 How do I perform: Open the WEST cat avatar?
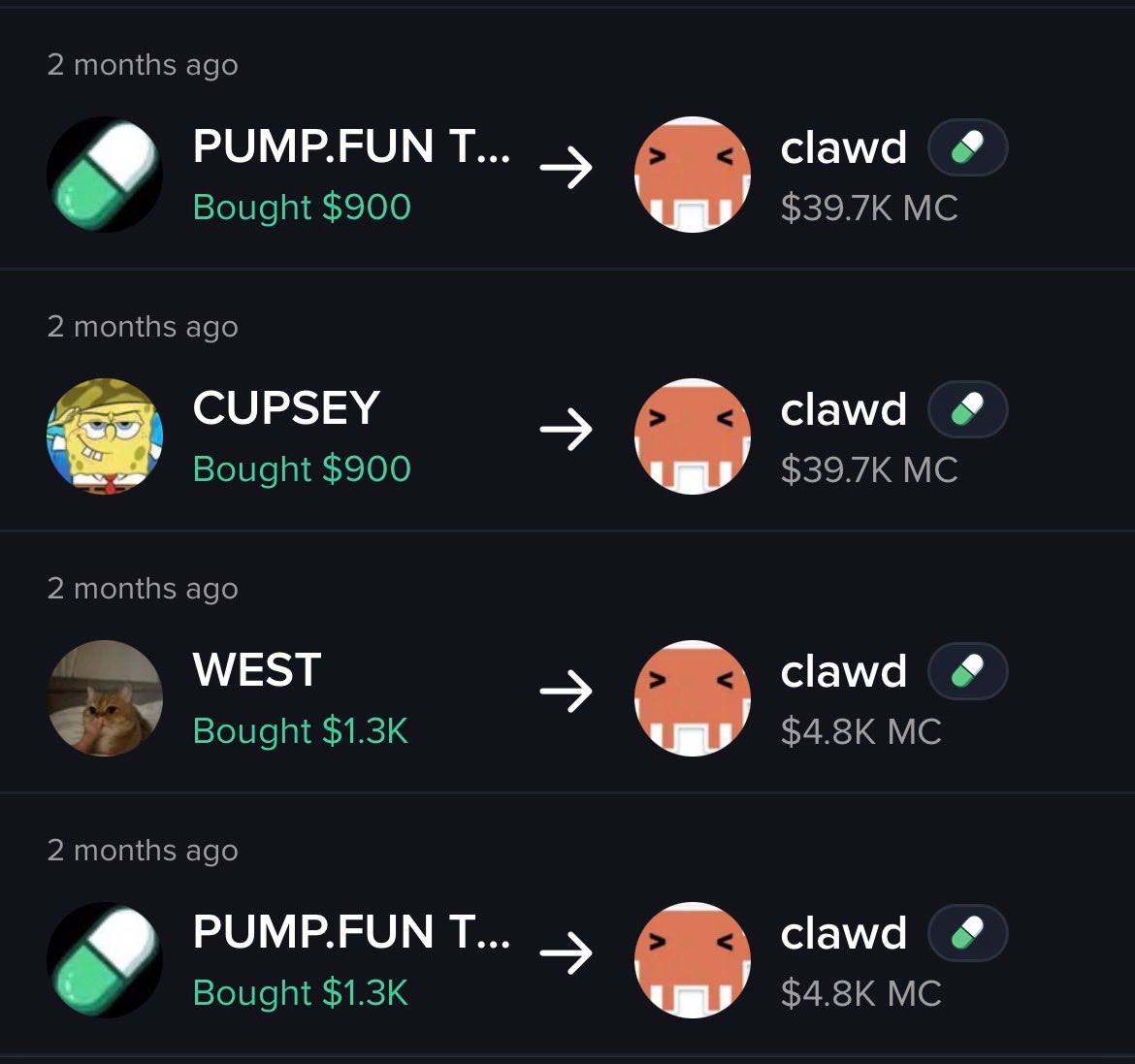tap(105, 698)
